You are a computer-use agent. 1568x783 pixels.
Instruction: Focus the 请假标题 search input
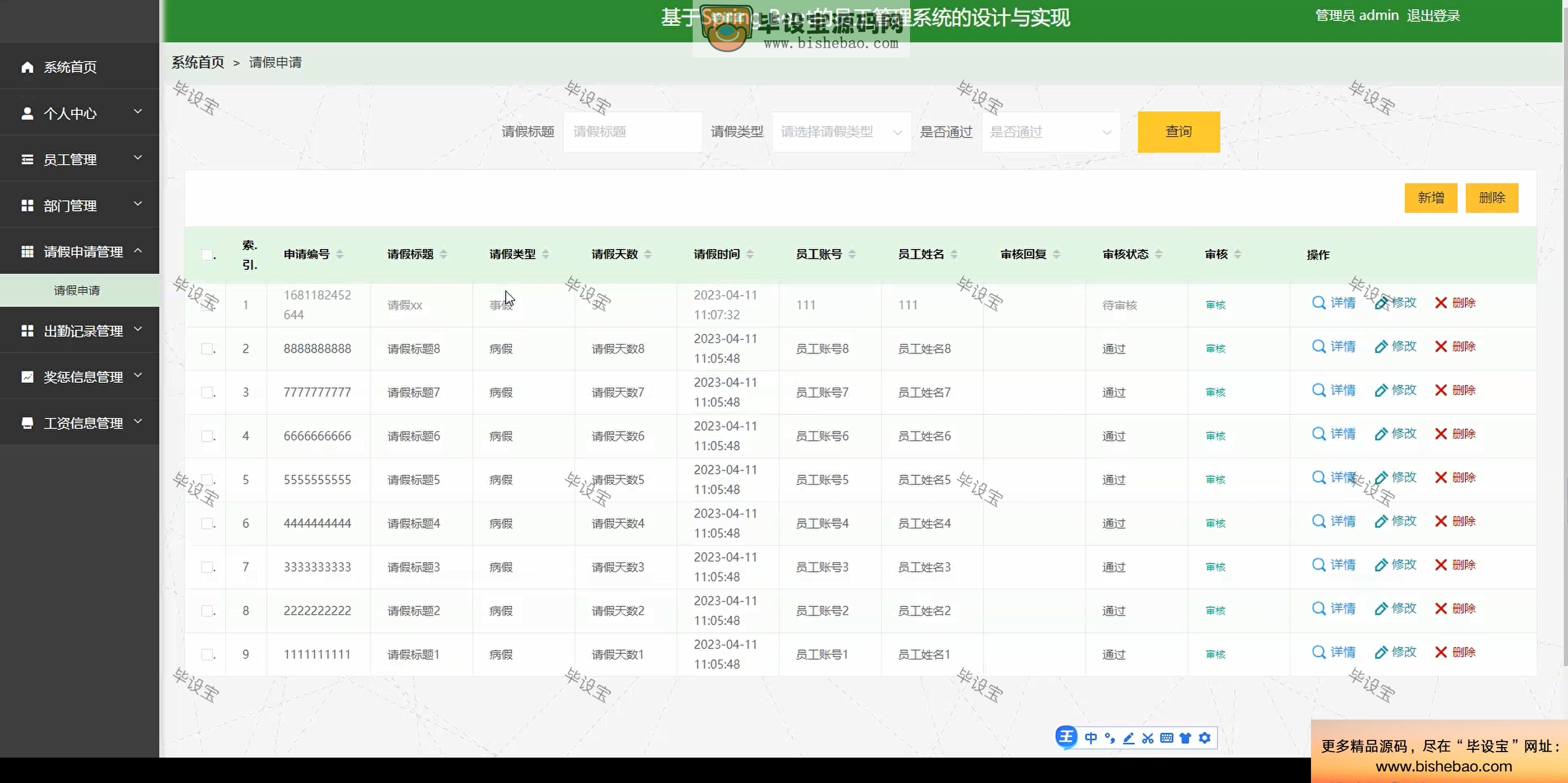[633, 131]
